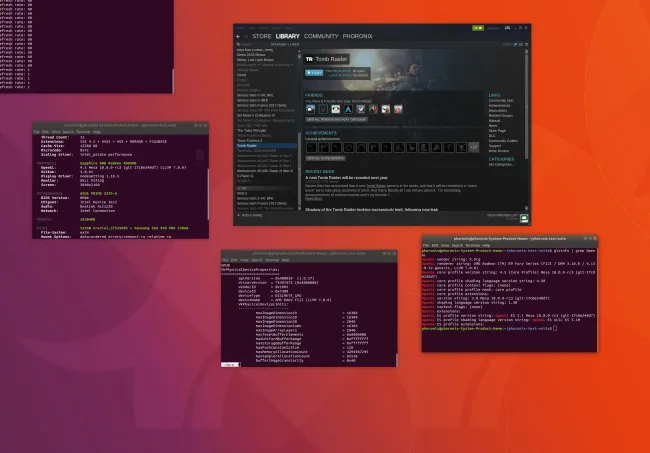Open View menu in Vulkan info terminal
650x453 pixels.
pyautogui.click(x=244, y=260)
